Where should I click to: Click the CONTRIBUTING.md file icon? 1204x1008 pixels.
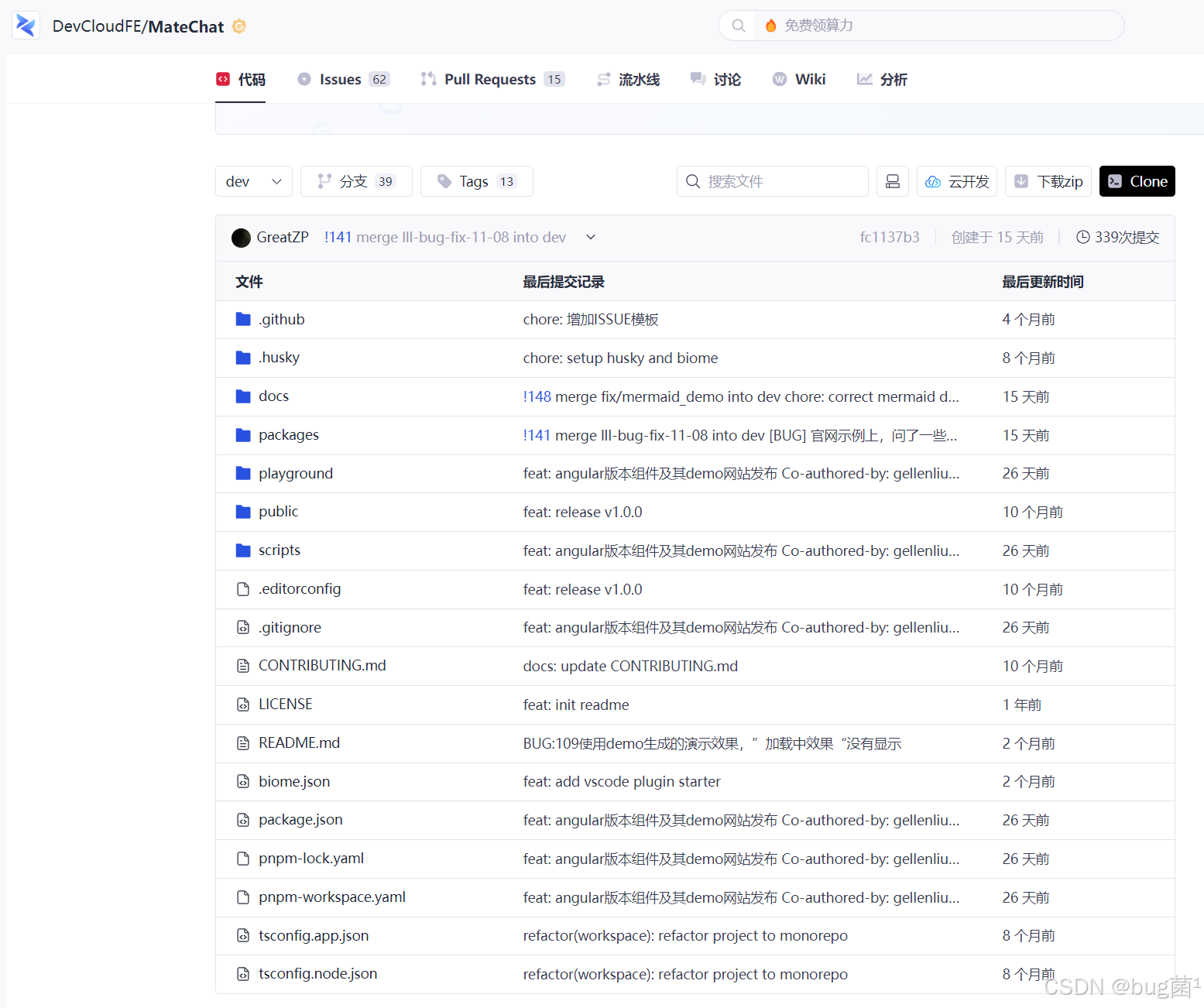click(x=243, y=666)
